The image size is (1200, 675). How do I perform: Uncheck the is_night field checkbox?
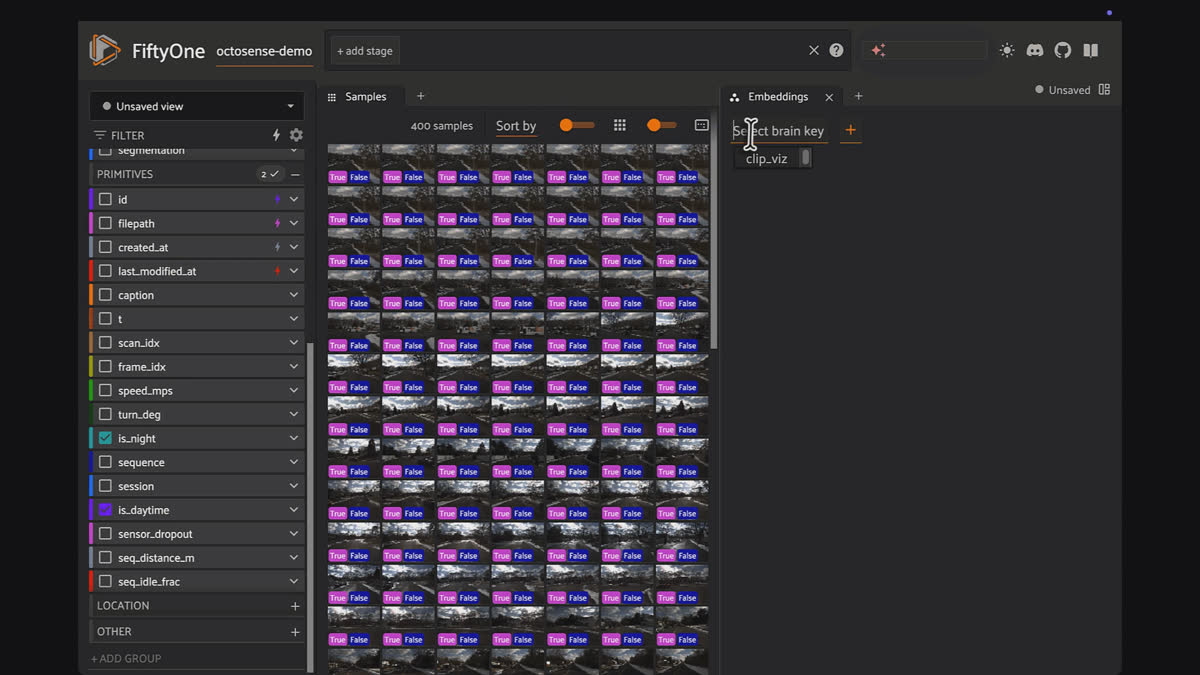coord(105,438)
